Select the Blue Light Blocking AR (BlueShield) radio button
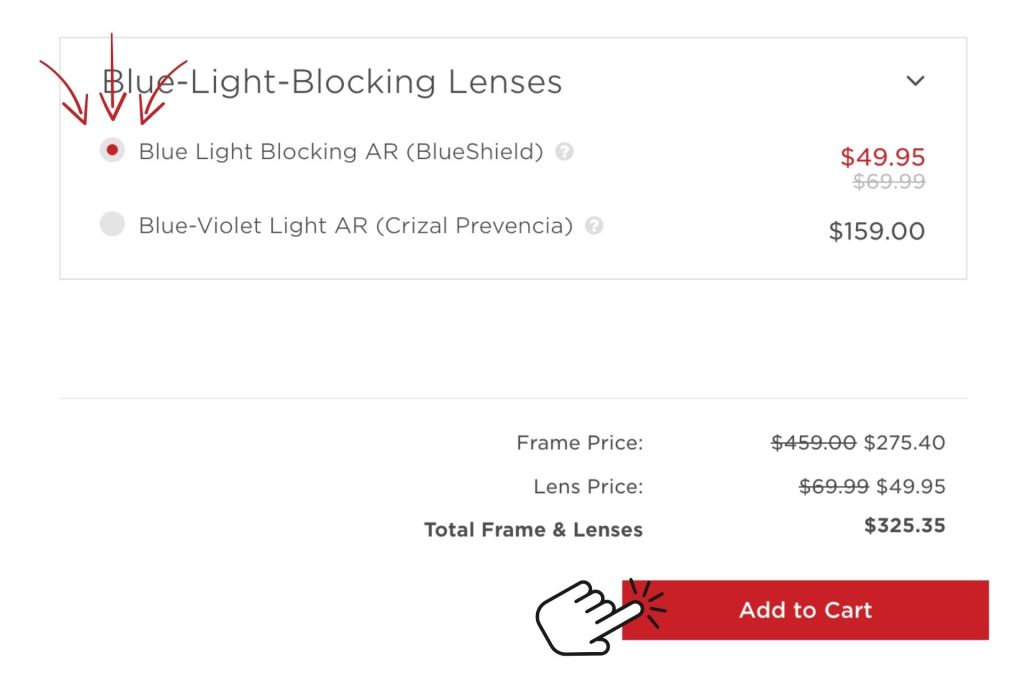The width and height of the screenshot is (1024, 683). click(x=113, y=151)
